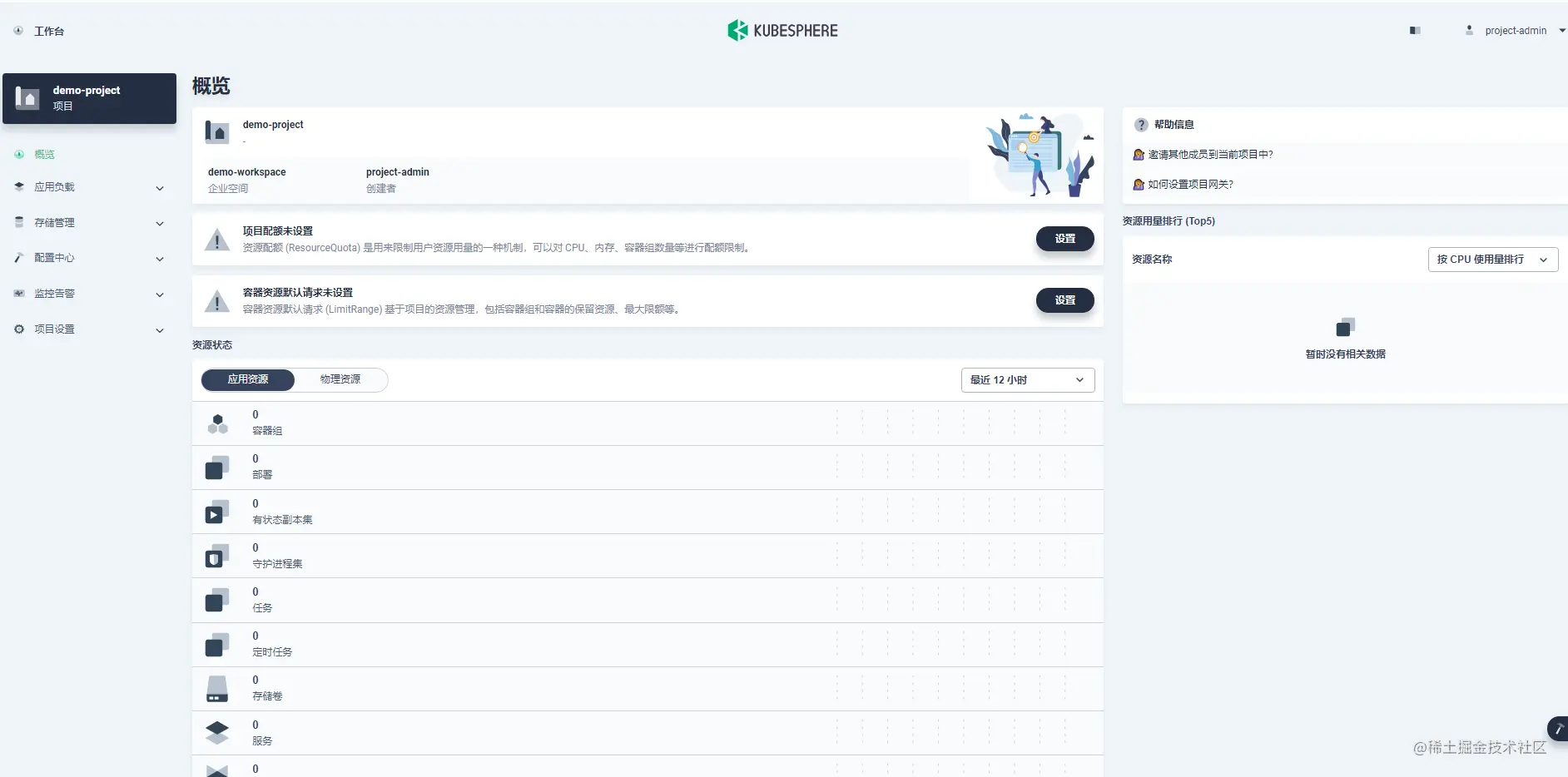Image resolution: width=1568 pixels, height=777 pixels.
Task: Click the 配置中心 hammer icon
Action: click(19, 258)
